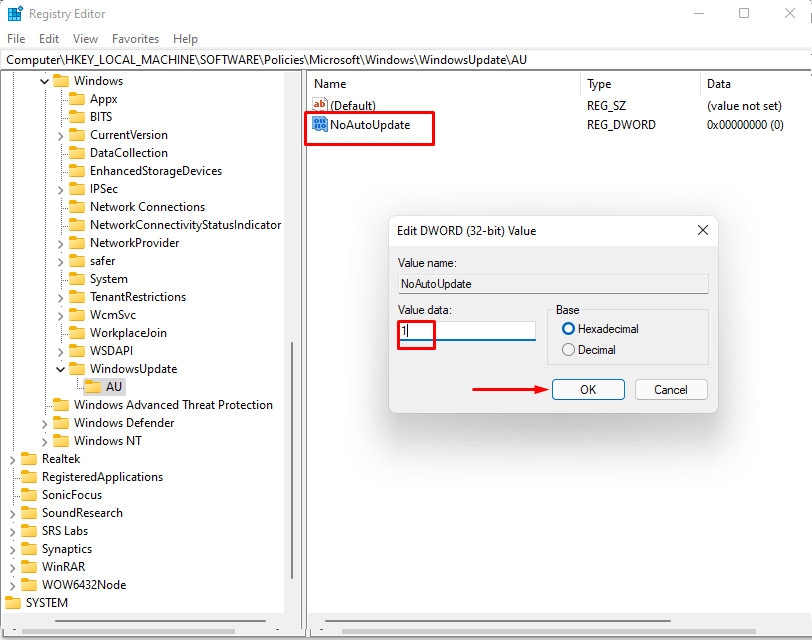The image size is (812, 640).
Task: Select the NoAutoUpdate value name
Action: coord(370,125)
